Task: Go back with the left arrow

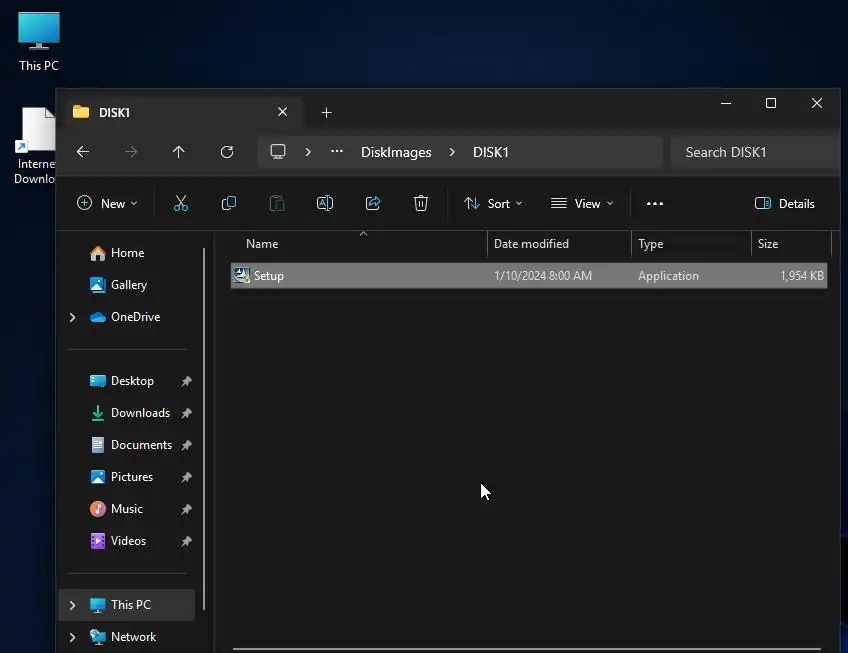Action: tap(83, 152)
